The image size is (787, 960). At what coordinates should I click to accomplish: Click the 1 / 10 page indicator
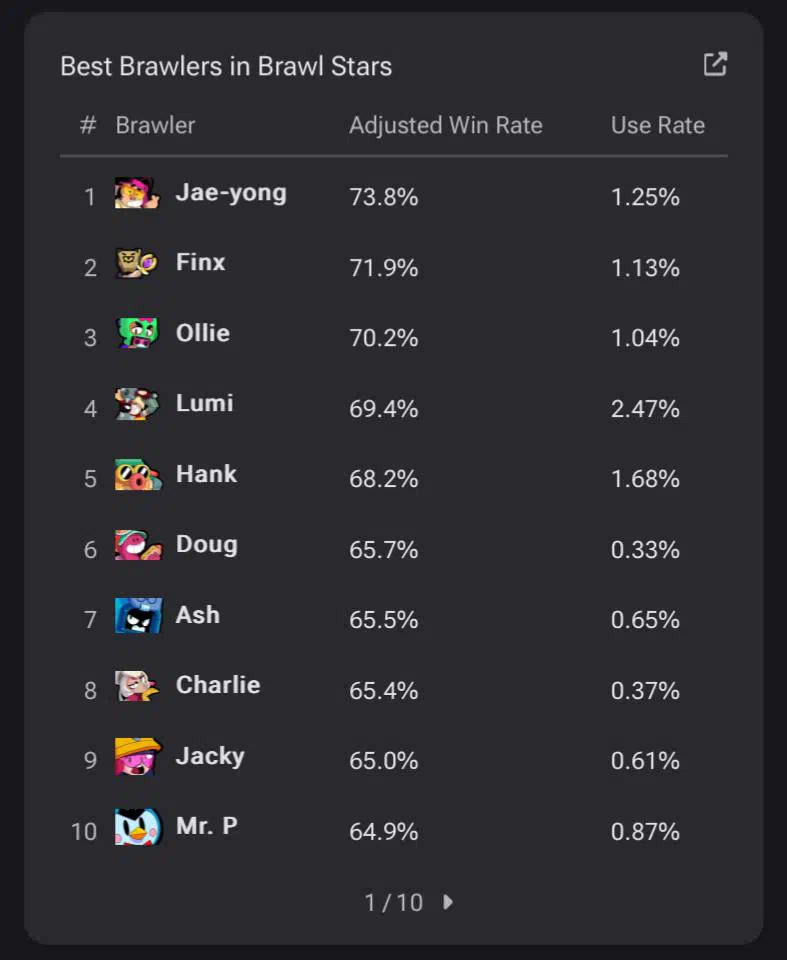pyautogui.click(x=393, y=902)
